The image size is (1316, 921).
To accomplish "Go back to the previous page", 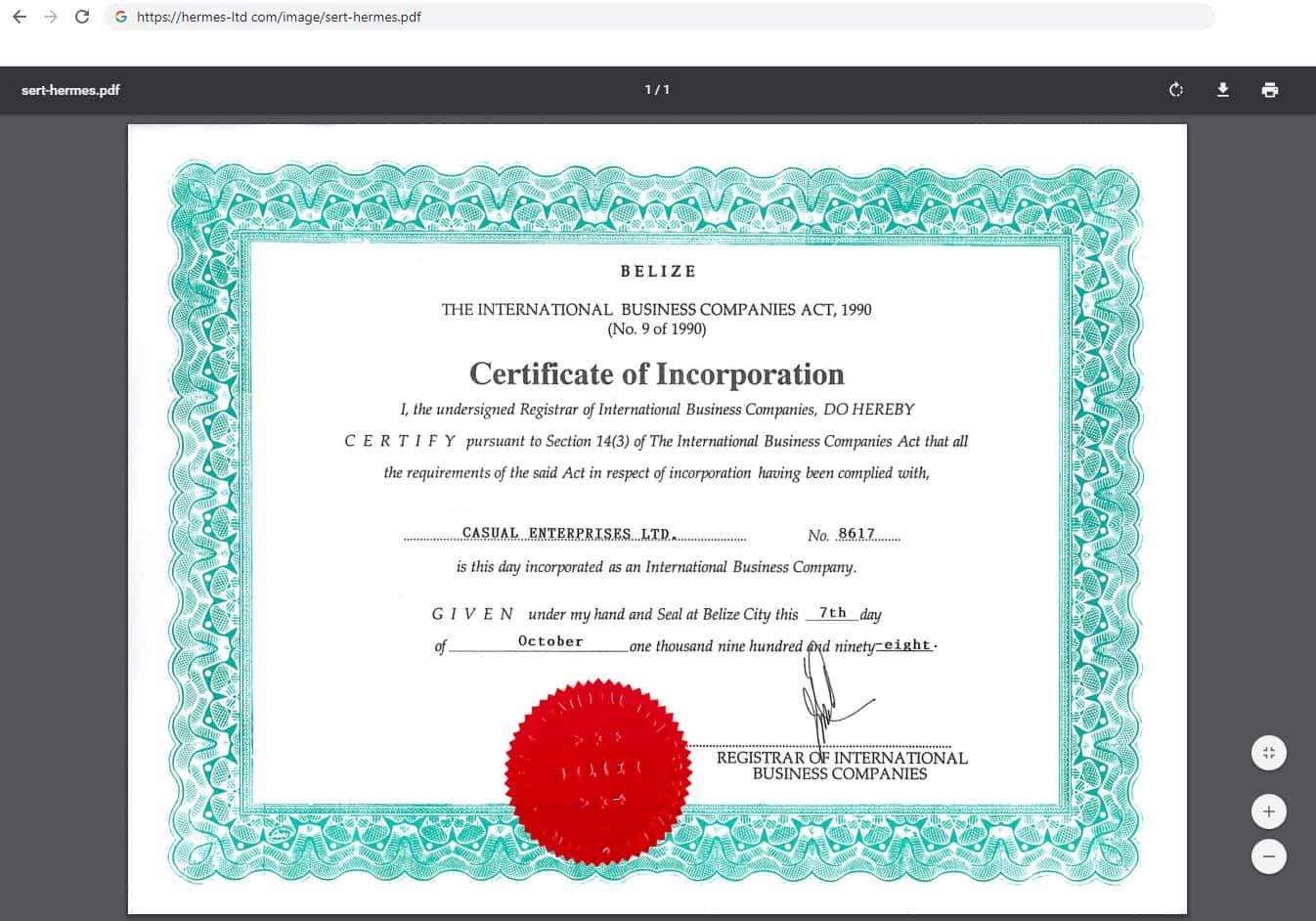I will [x=20, y=17].
